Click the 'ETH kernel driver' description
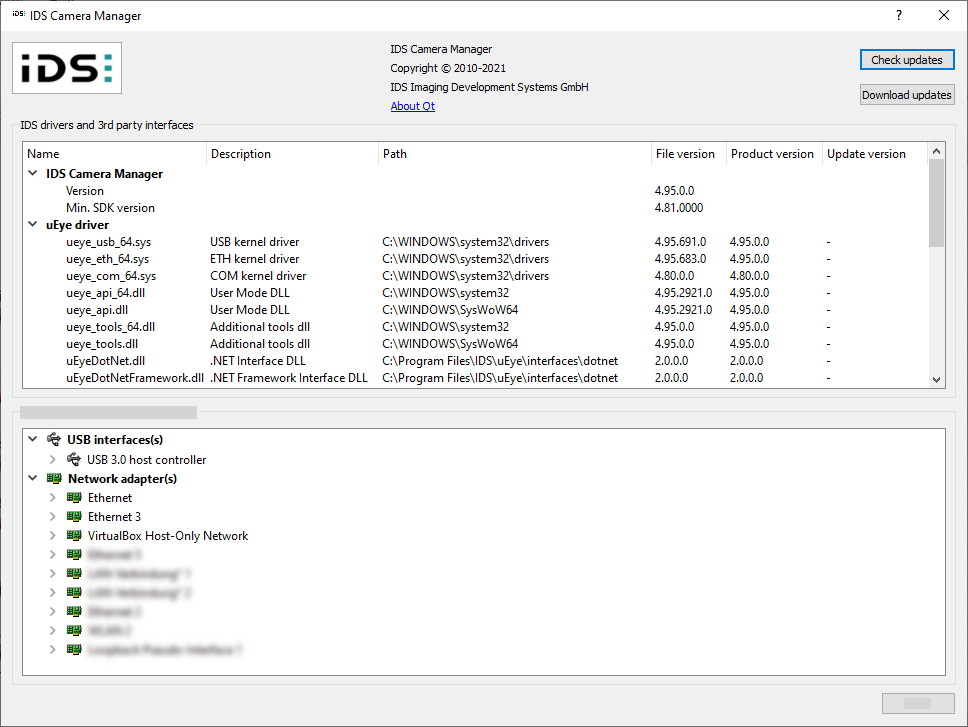The width and height of the screenshot is (968, 727). [x=254, y=259]
